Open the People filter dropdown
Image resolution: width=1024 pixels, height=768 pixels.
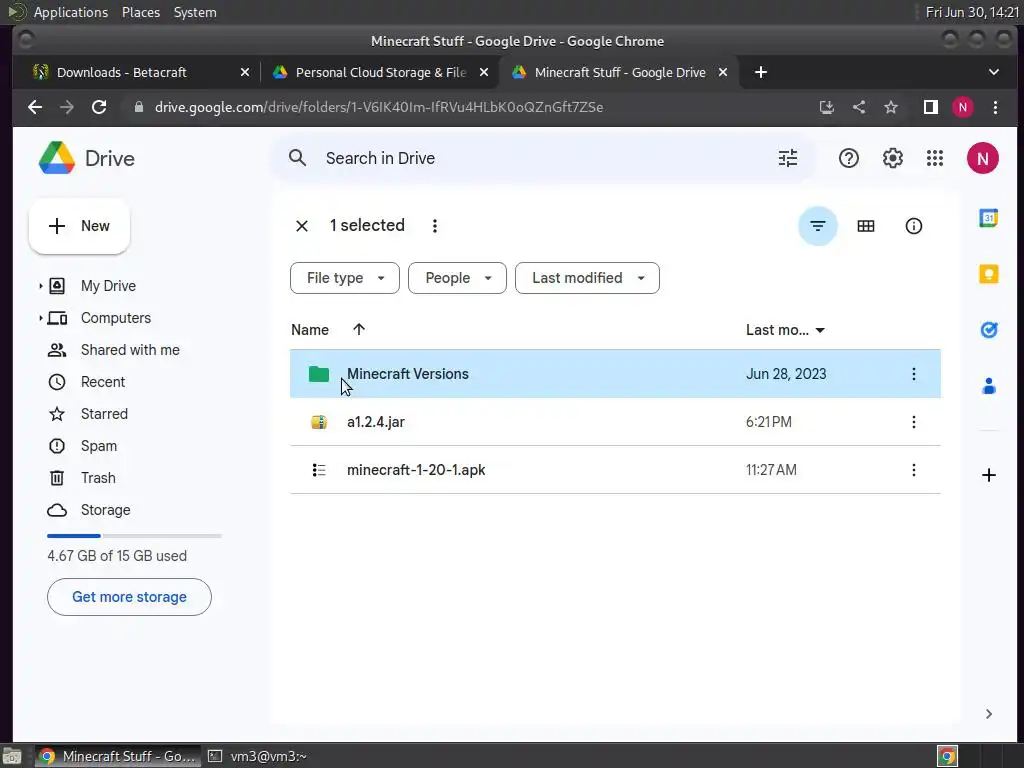[456, 278]
